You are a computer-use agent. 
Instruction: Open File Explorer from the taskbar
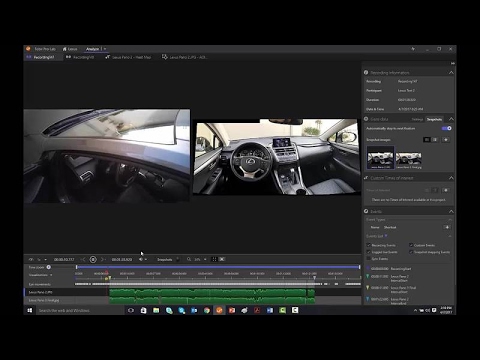pyautogui.click(x=156, y=310)
